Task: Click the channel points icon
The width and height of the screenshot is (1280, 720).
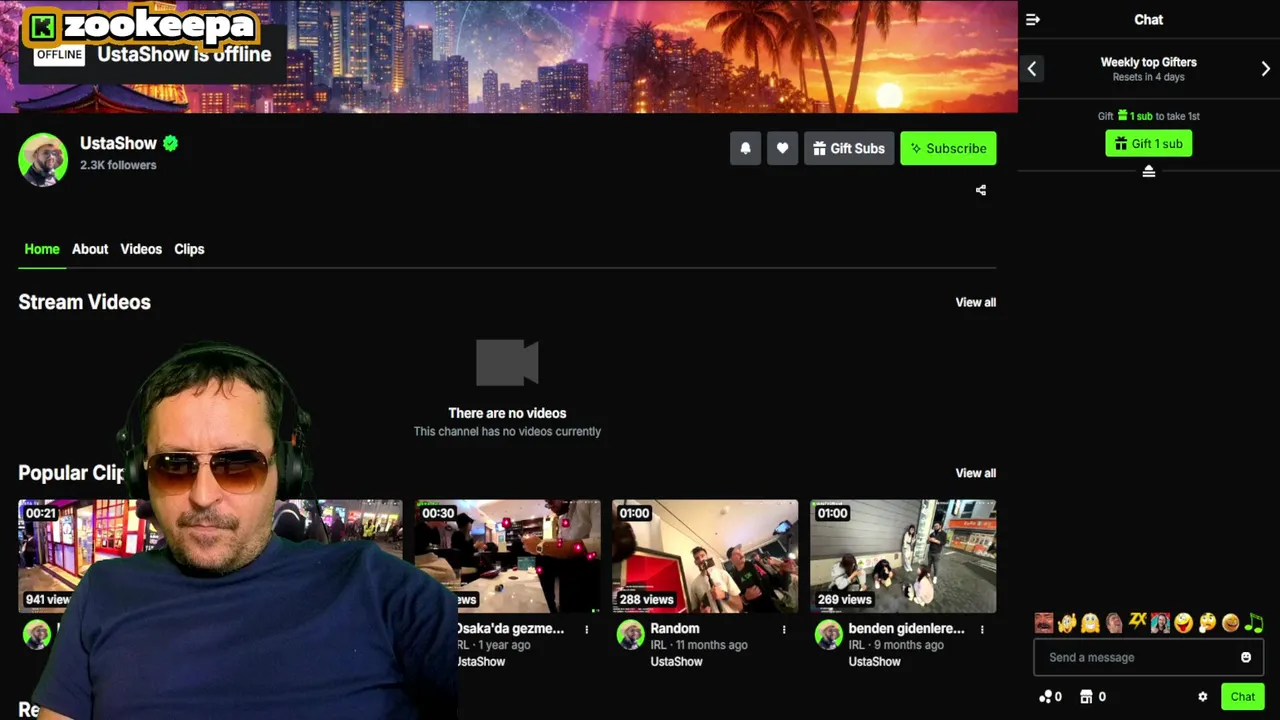Action: tap(1046, 697)
